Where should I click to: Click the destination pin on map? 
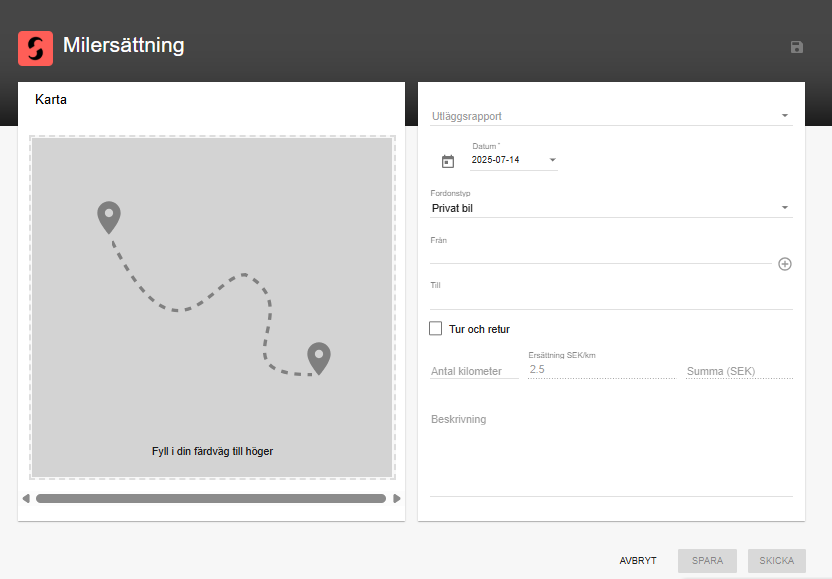click(x=319, y=358)
